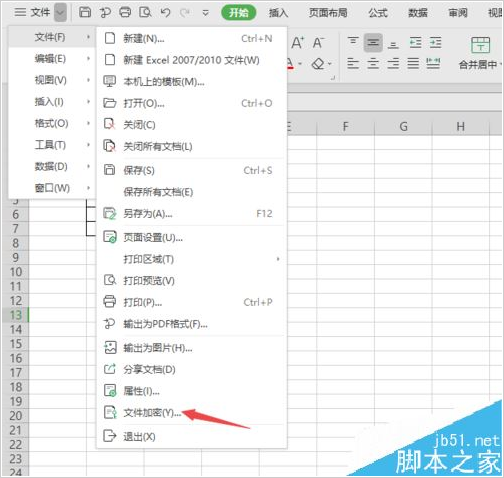
Task: Choose 输出为图片(H) menu entry
Action: [192, 348]
